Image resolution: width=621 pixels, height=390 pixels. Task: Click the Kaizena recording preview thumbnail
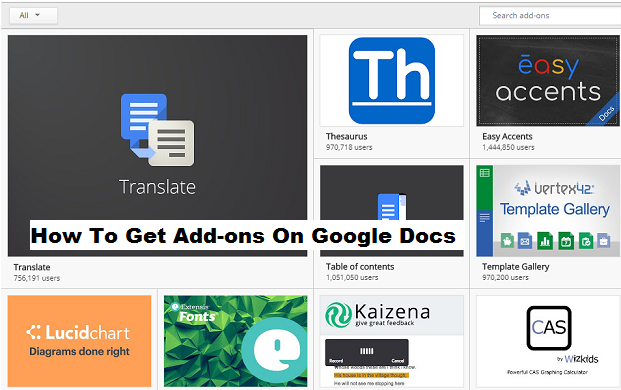tap(367, 352)
